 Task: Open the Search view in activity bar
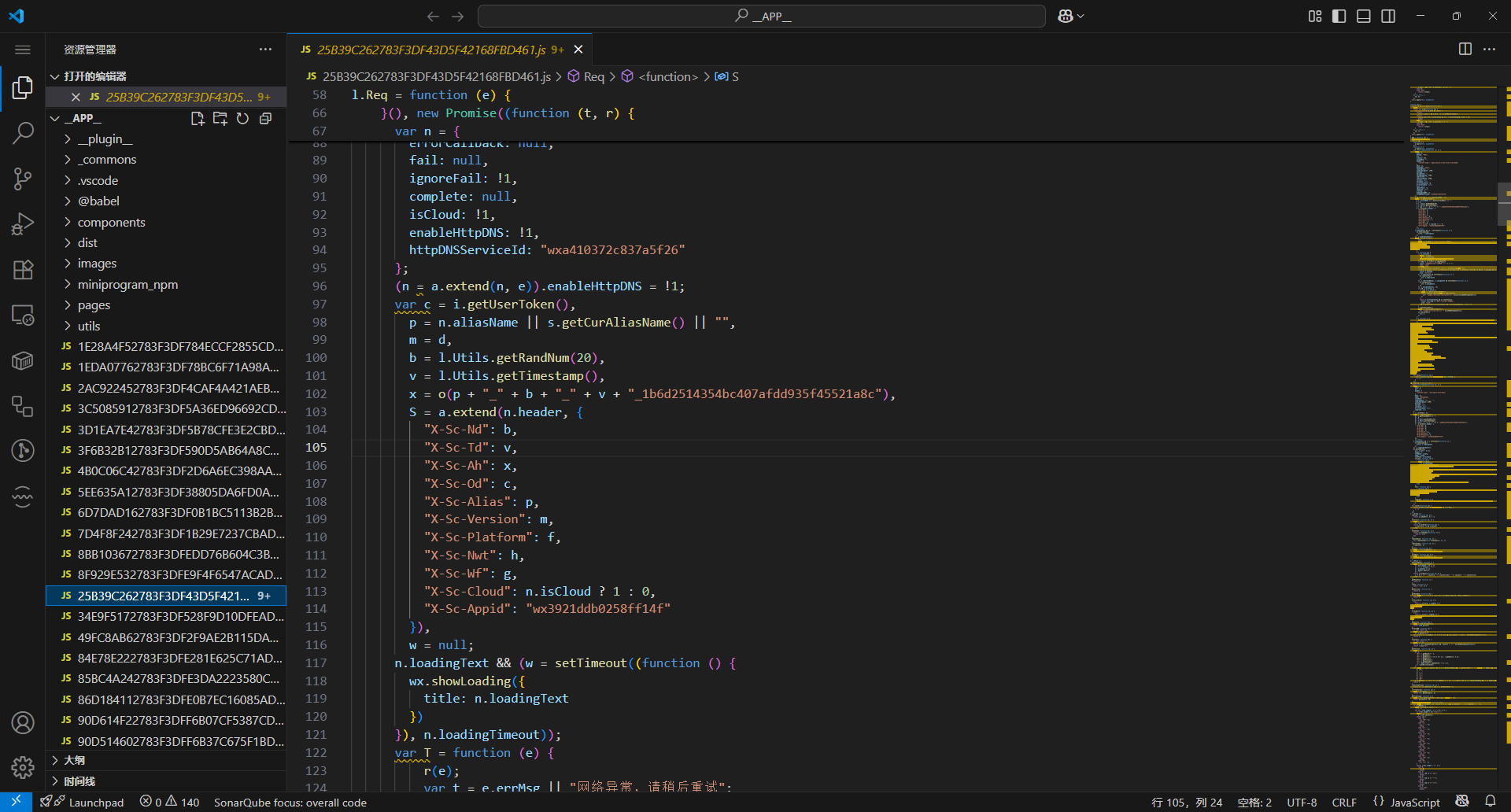coord(23,133)
